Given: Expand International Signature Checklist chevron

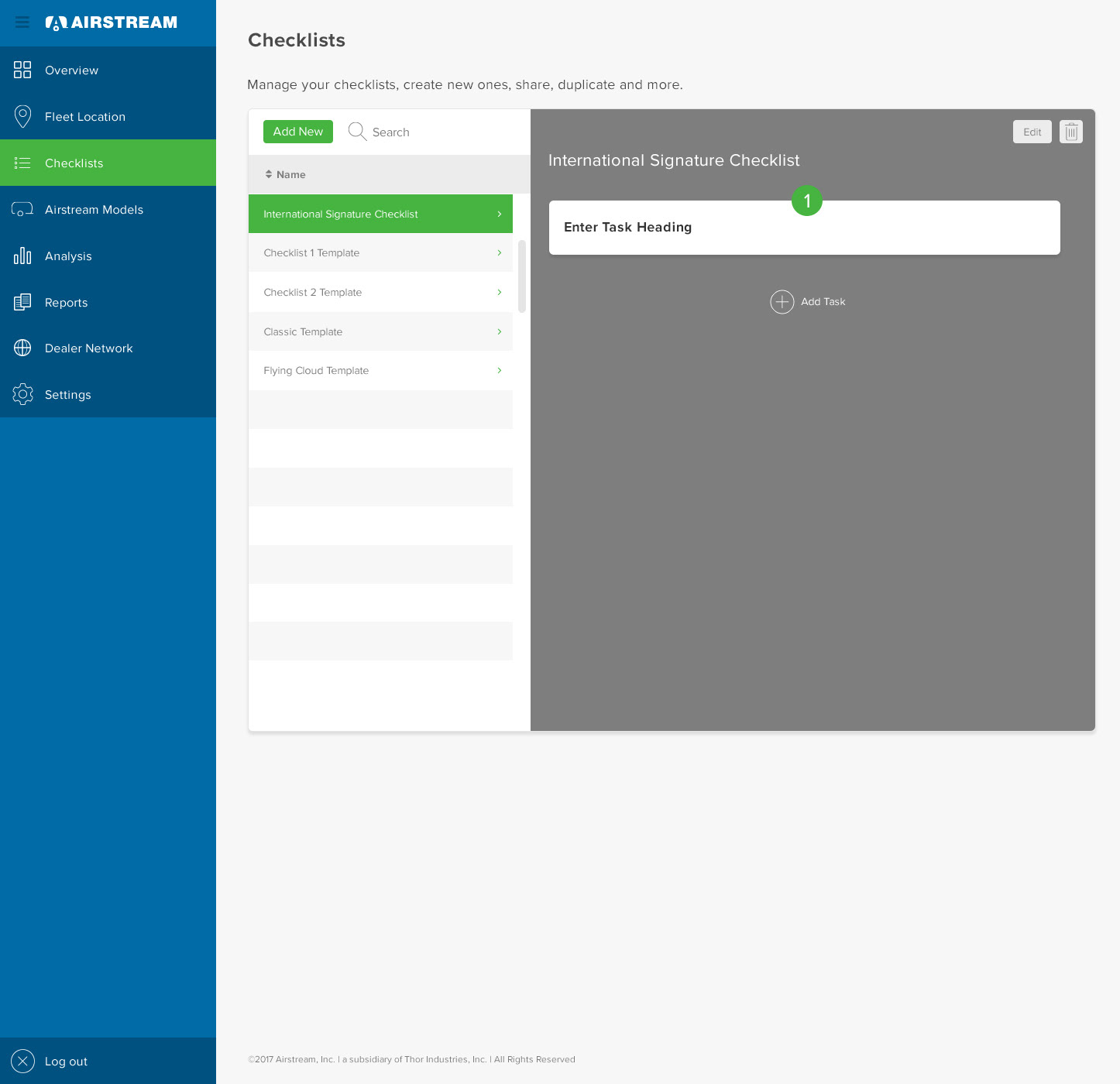Looking at the screenshot, I should coord(500,214).
